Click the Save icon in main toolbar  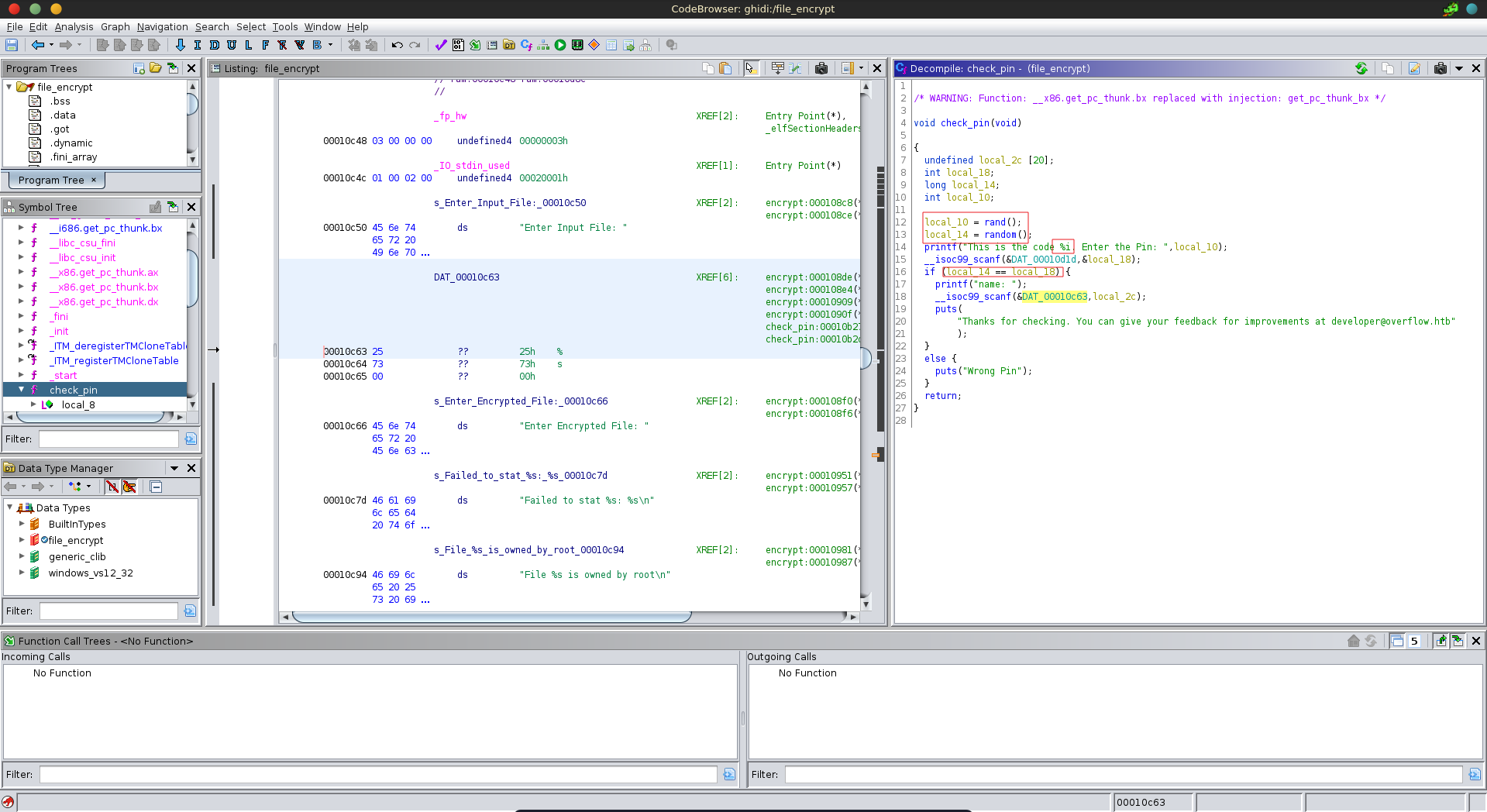[12, 45]
